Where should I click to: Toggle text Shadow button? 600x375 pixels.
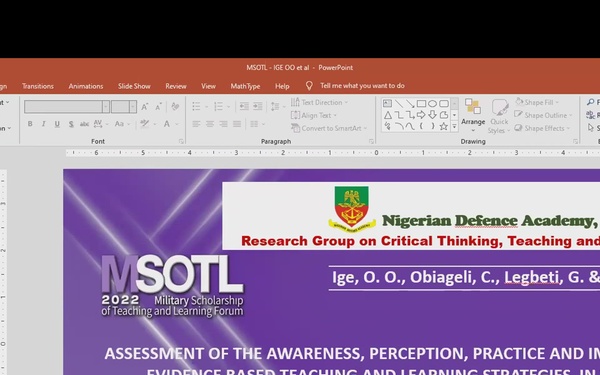tap(71, 124)
